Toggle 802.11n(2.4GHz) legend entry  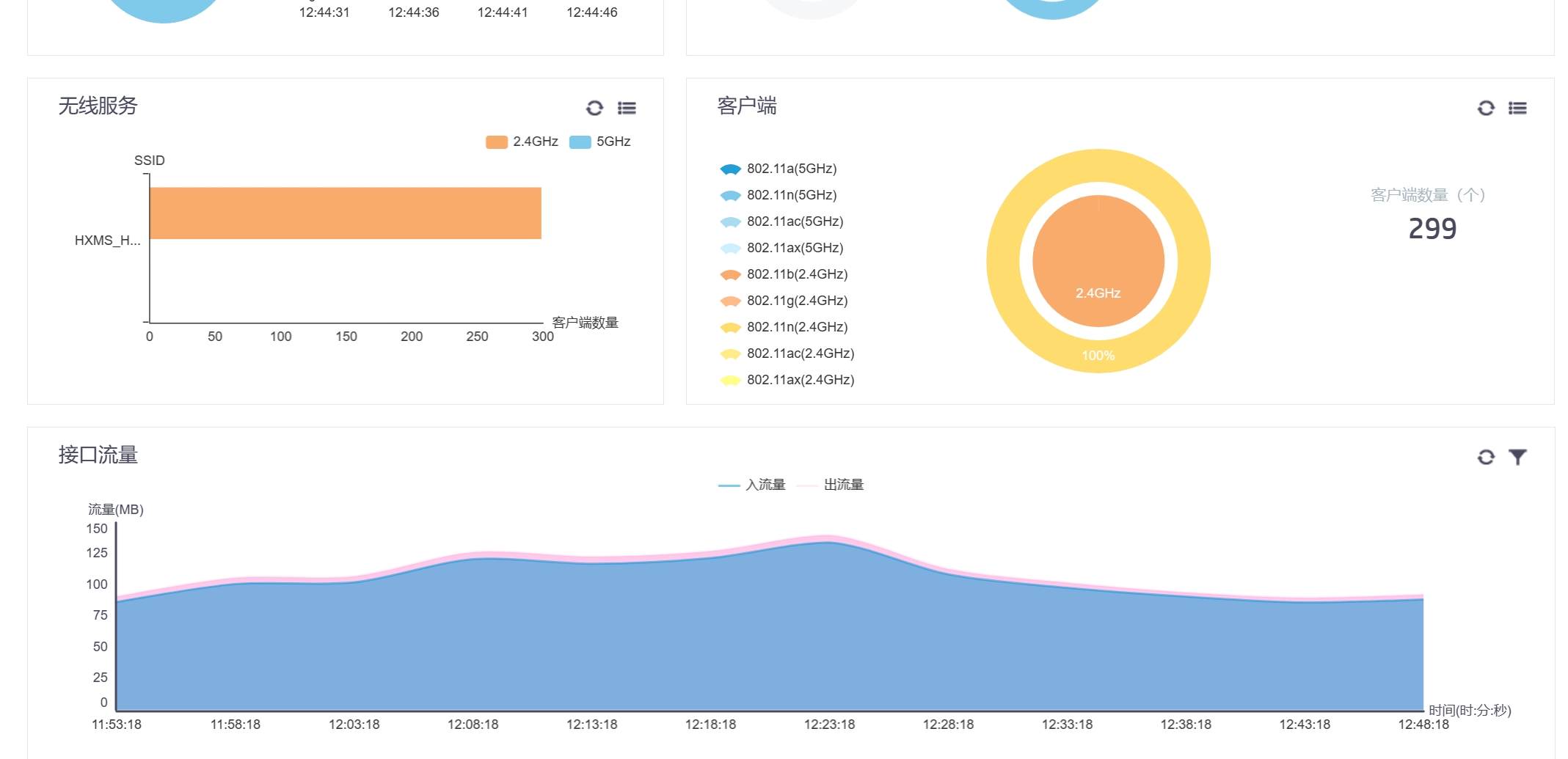point(784,327)
